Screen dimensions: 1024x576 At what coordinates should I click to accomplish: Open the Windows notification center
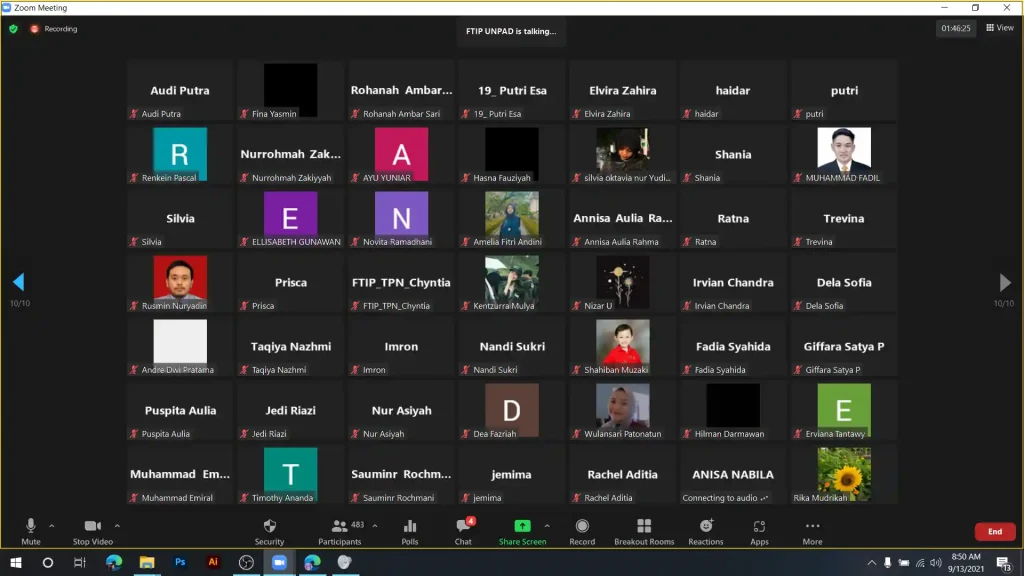[x=1004, y=562]
